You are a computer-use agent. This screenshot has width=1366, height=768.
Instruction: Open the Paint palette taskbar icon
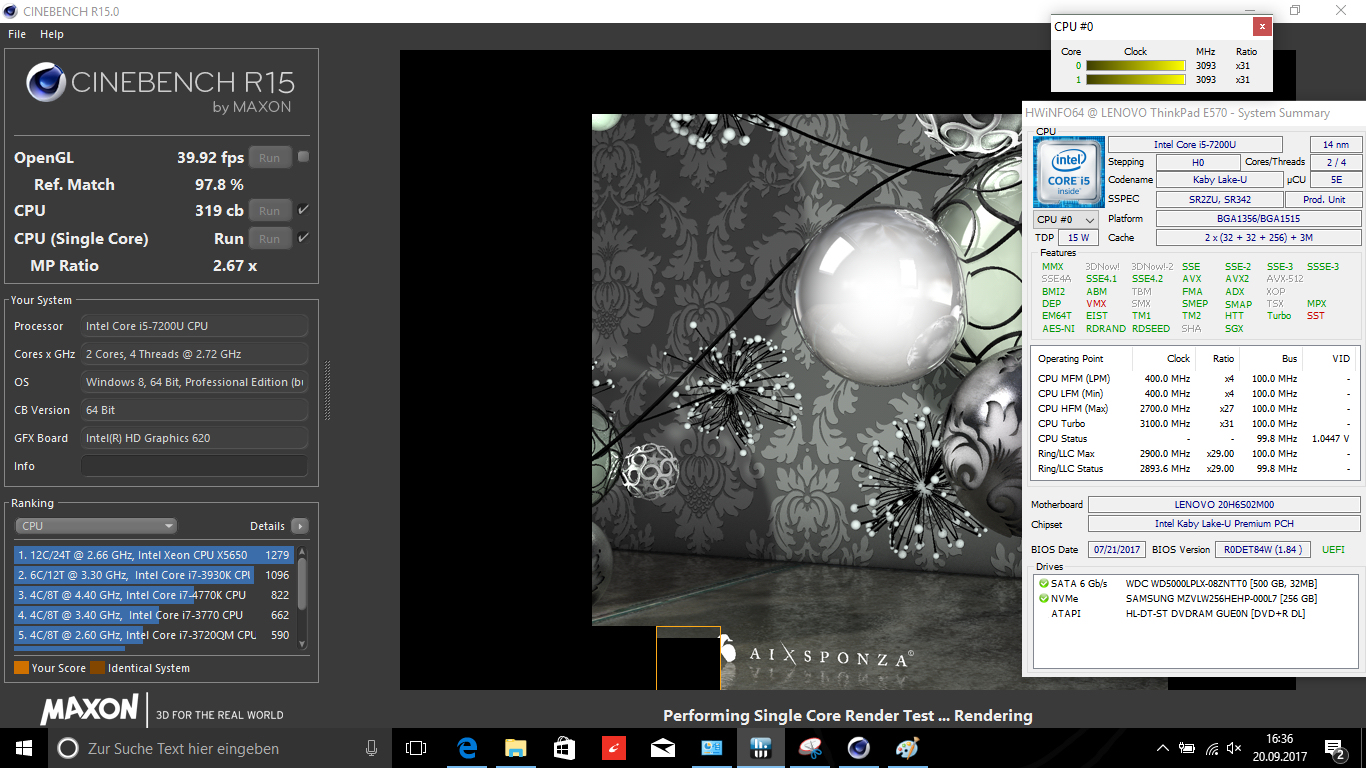coord(907,748)
